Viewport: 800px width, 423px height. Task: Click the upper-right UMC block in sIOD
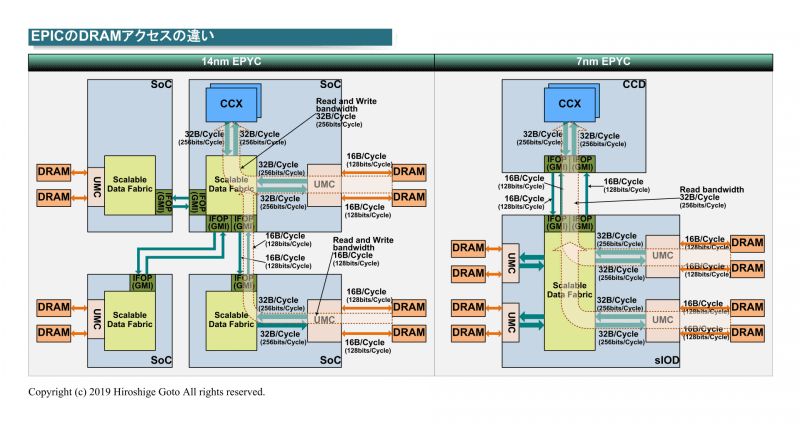(662, 256)
